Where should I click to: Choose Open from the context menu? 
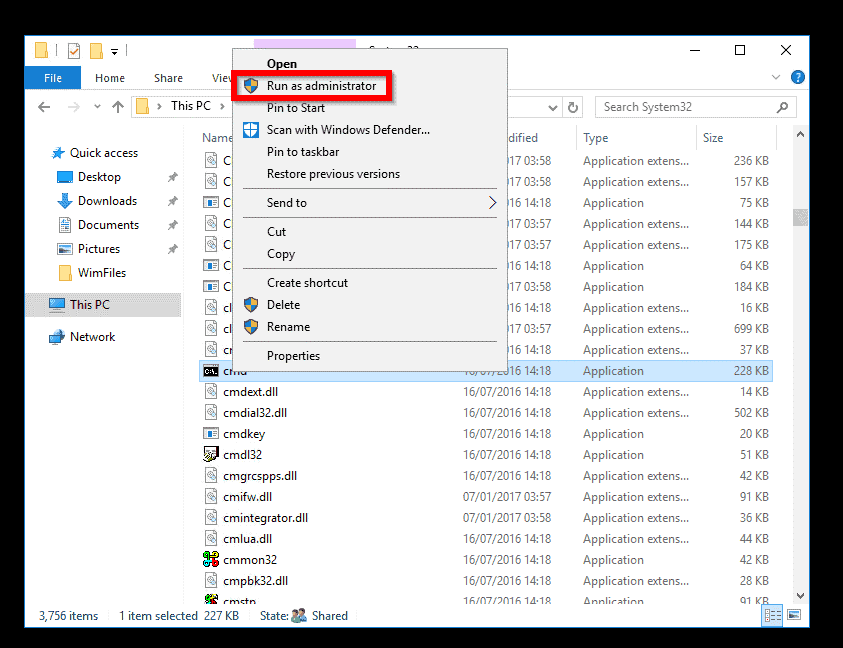[x=282, y=64]
